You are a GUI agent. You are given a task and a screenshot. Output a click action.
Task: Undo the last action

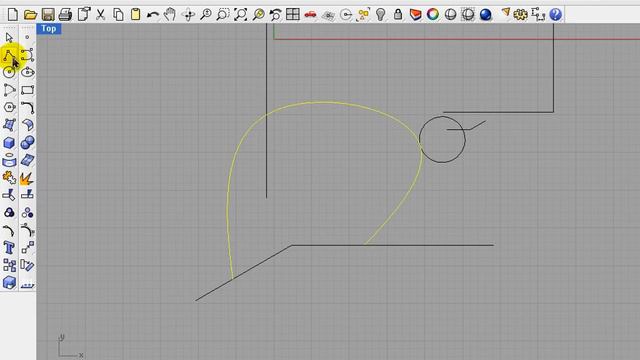click(x=153, y=15)
